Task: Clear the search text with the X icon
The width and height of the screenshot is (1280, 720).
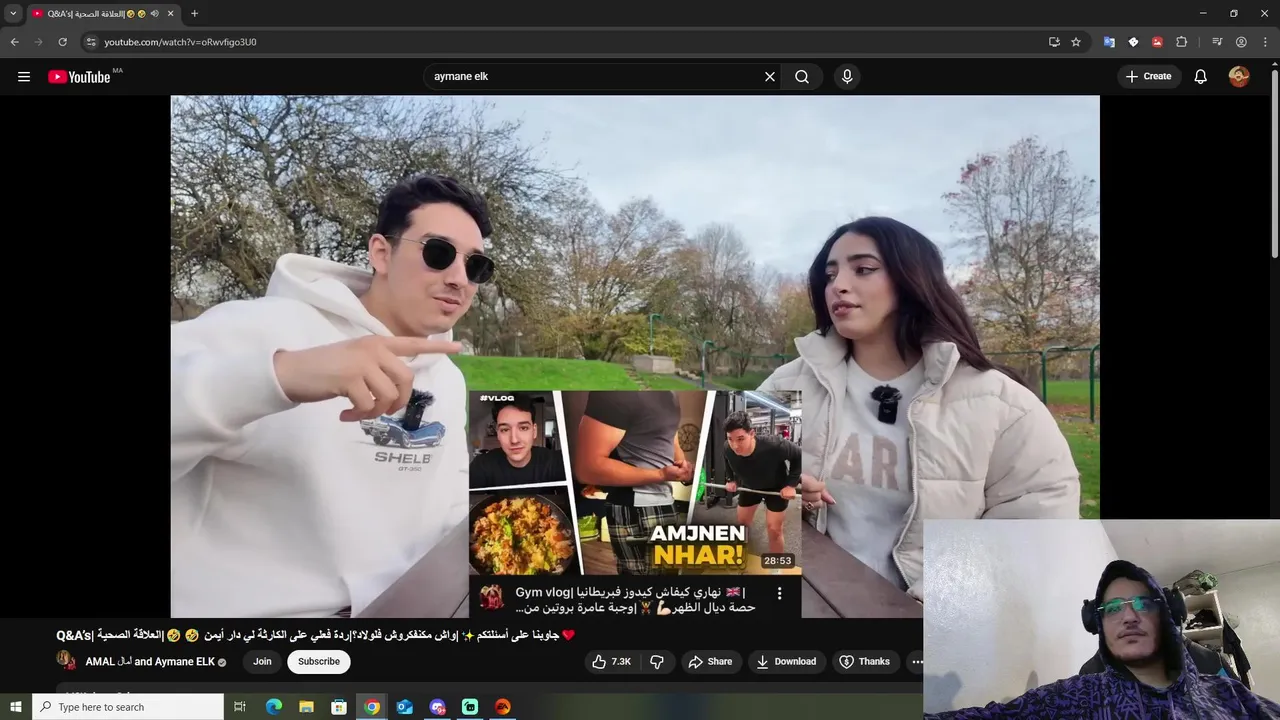Action: 770,76
